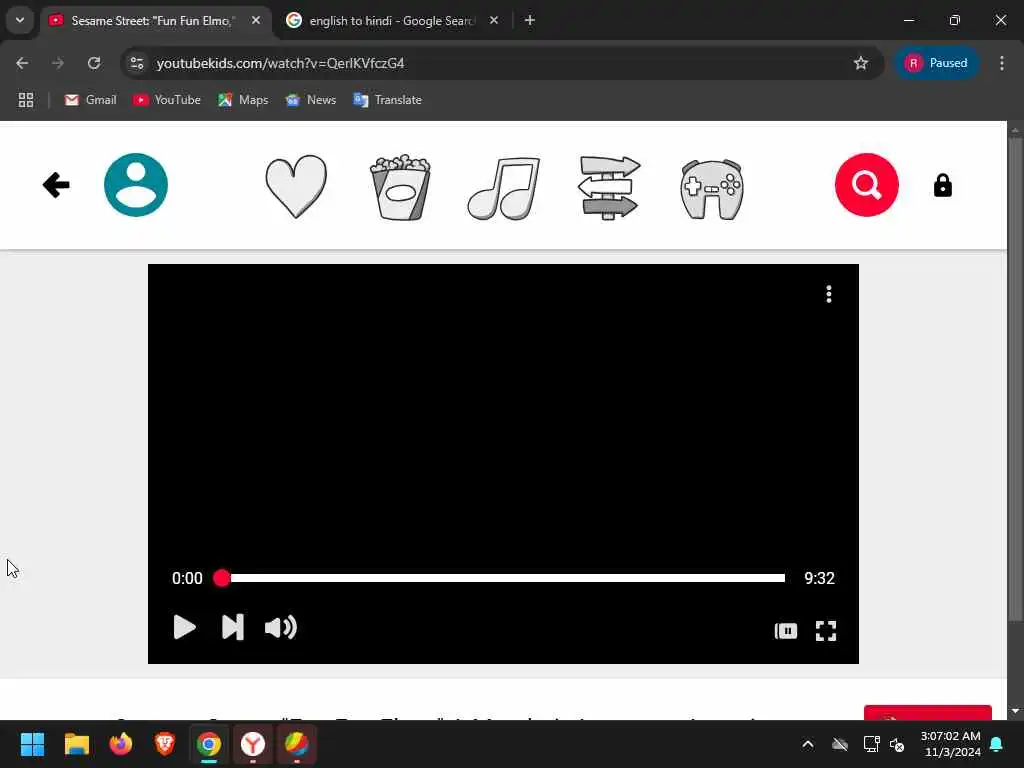Click the Paused profile button
Viewport: 1024px width, 768px height.
pos(936,63)
